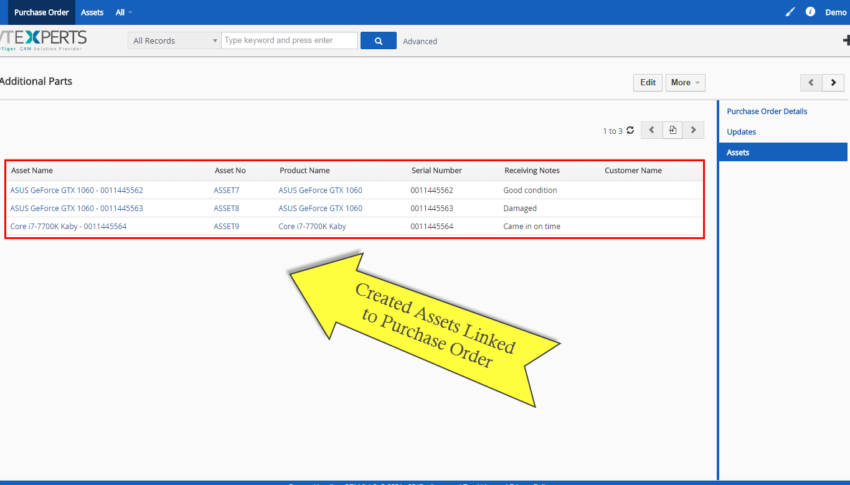
Task: Click serial number 0011445564 cell
Action: pos(432,227)
